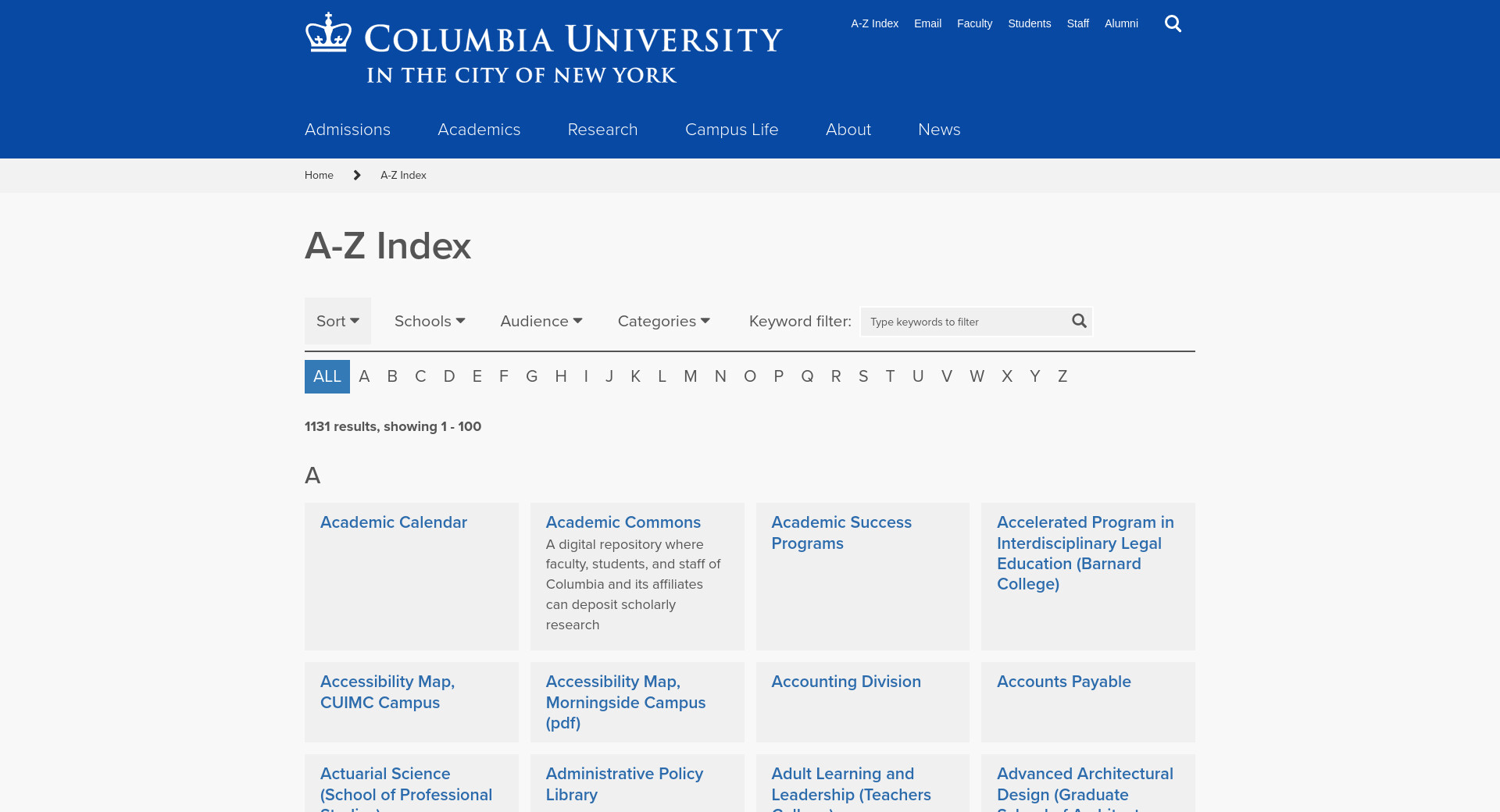The height and width of the screenshot is (812, 1500).
Task: Open the Audience filter dropdown
Action: [541, 321]
